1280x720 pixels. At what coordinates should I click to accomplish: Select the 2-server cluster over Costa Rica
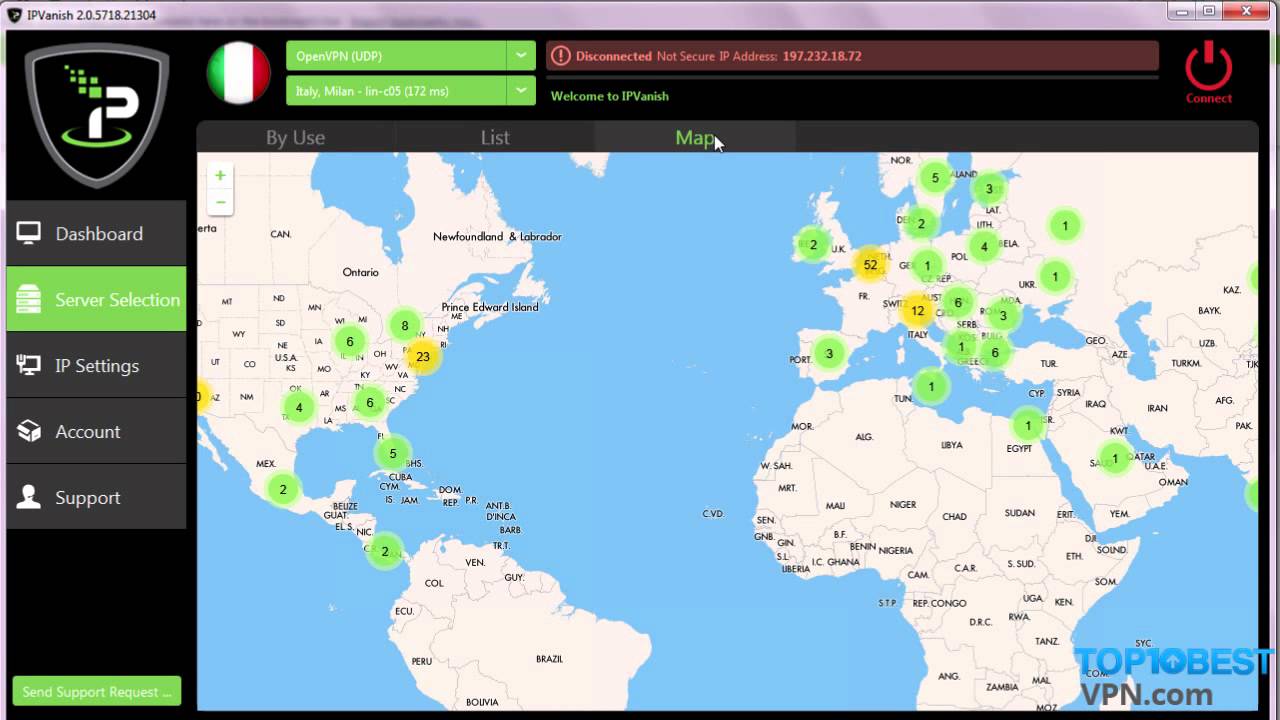click(x=385, y=551)
